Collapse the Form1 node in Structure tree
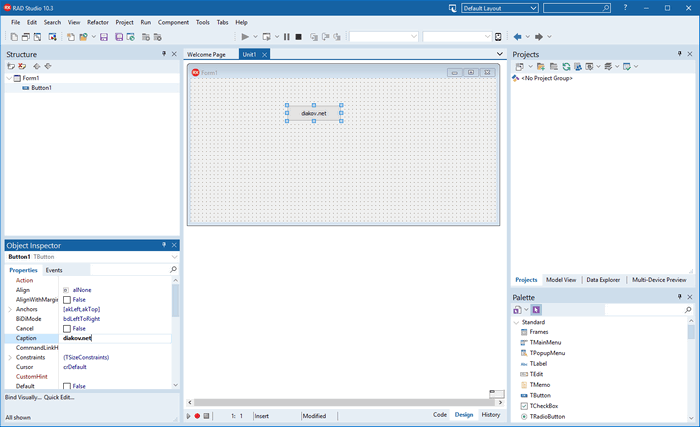 (10, 78)
